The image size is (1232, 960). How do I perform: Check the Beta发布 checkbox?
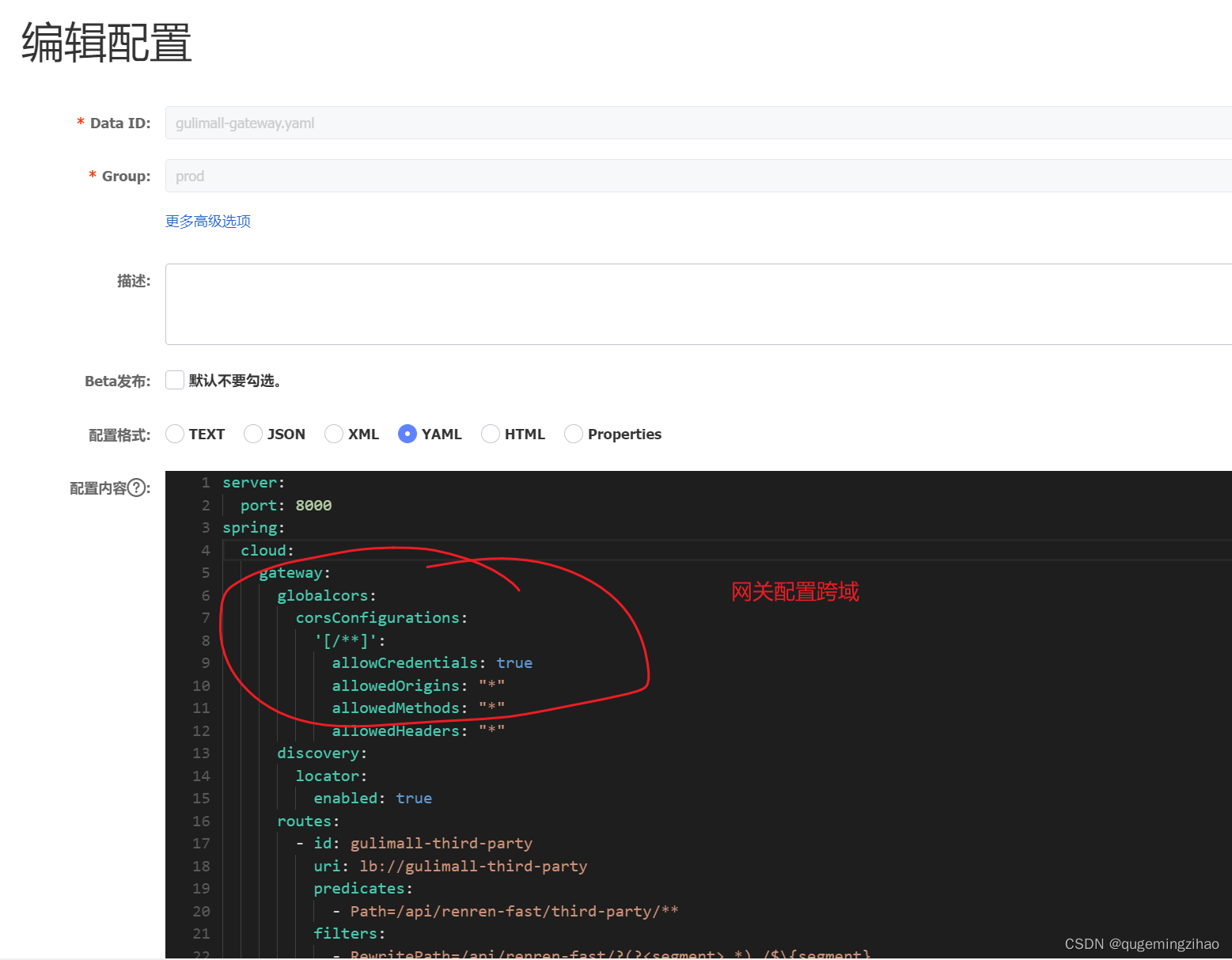[x=174, y=380]
